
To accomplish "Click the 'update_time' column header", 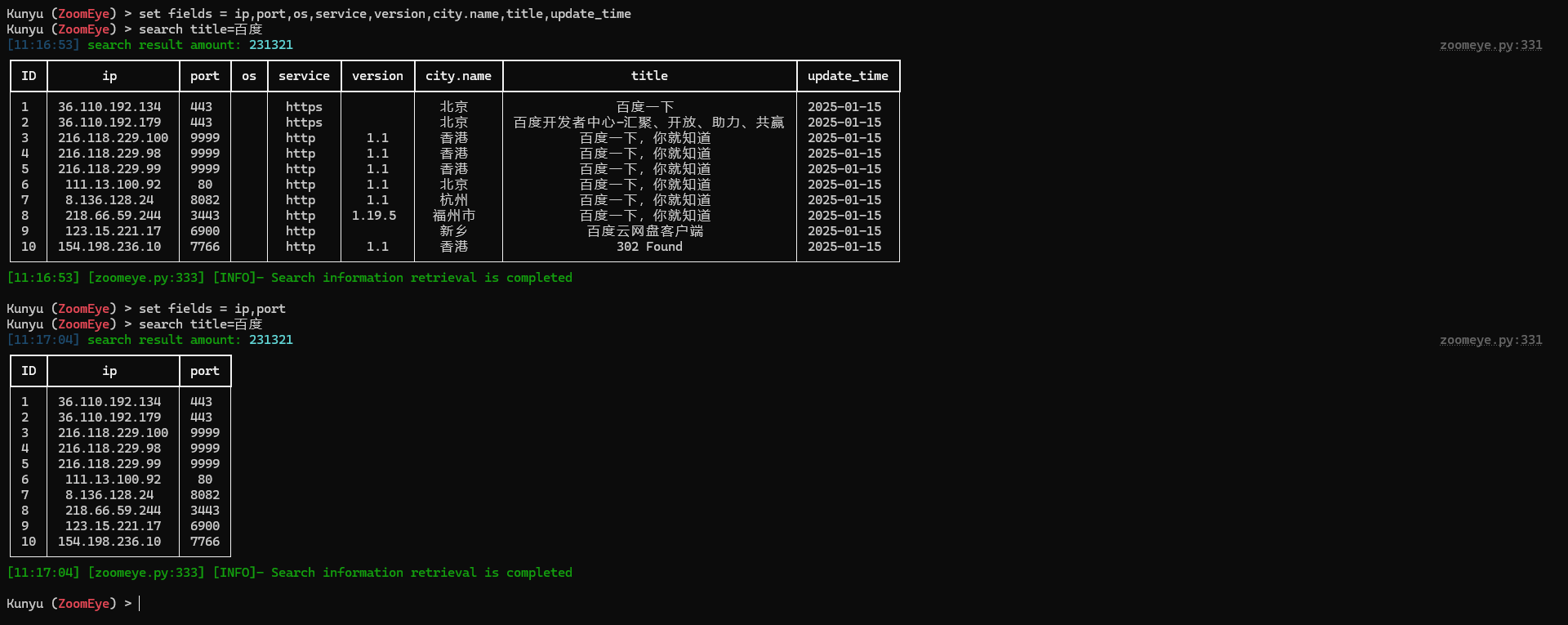I will [848, 76].
